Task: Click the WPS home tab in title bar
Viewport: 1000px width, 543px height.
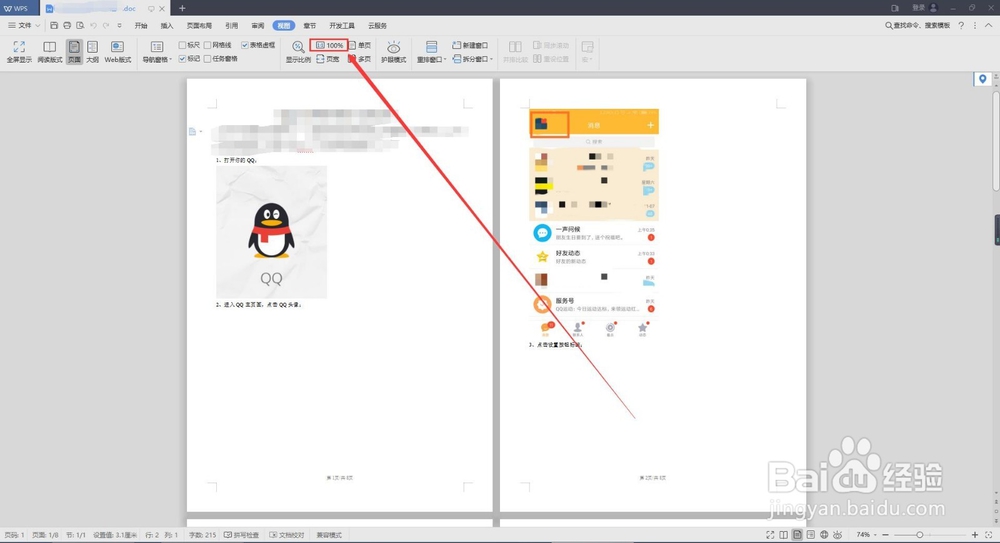Action: click(x=17, y=8)
